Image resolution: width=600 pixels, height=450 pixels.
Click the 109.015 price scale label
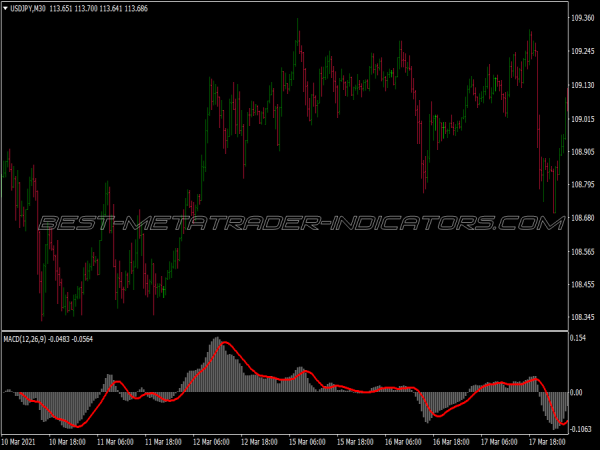[583, 119]
